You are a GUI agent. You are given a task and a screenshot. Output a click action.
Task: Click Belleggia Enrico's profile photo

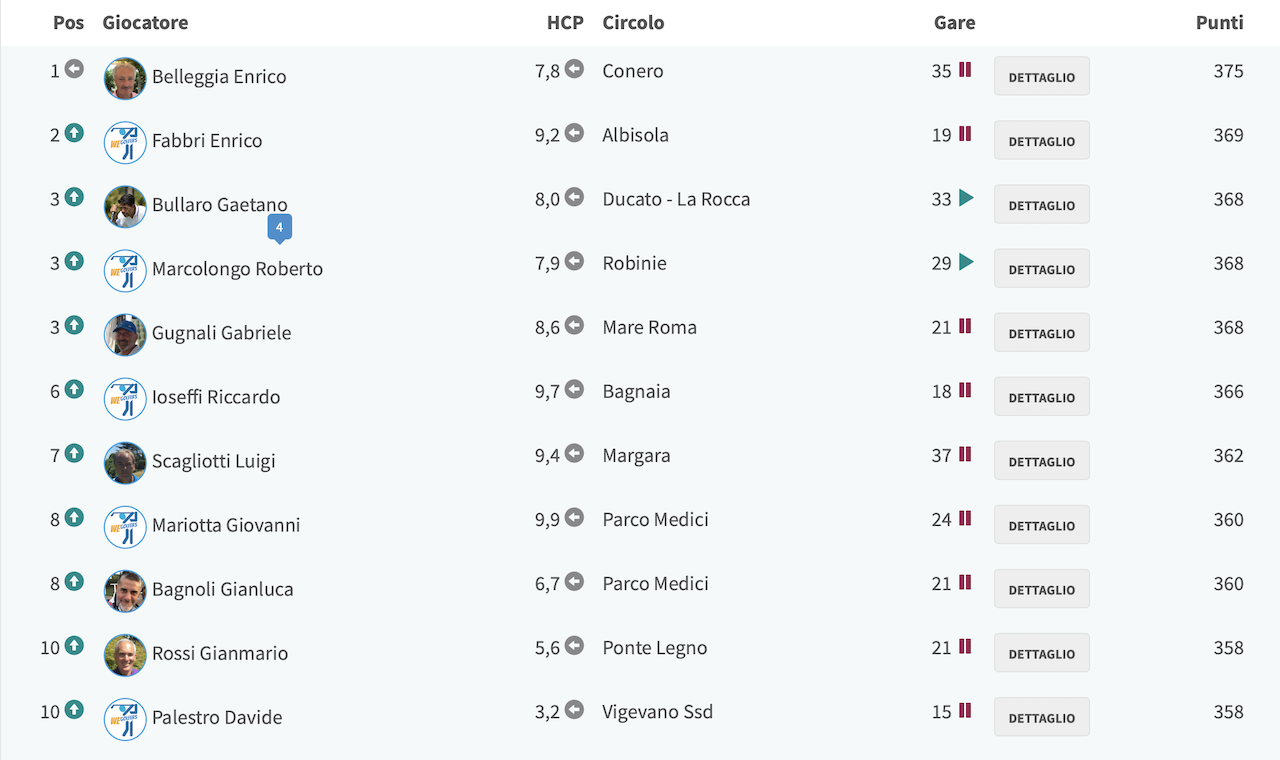125,78
